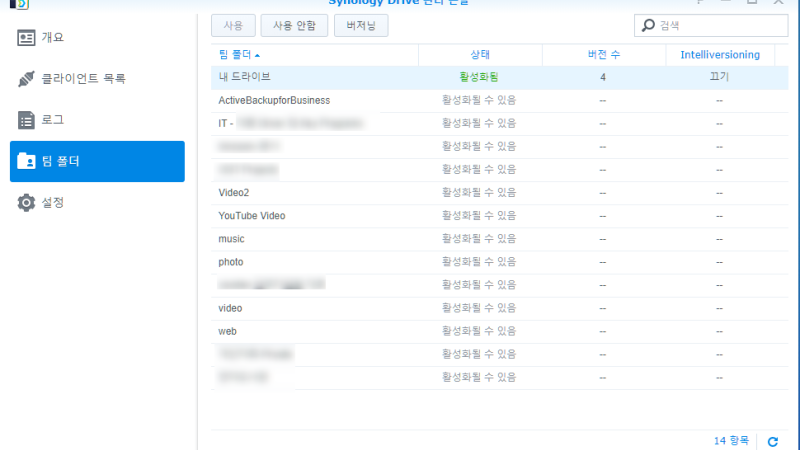Select the music folder row
The width and height of the screenshot is (800, 450).
click(x=499, y=239)
